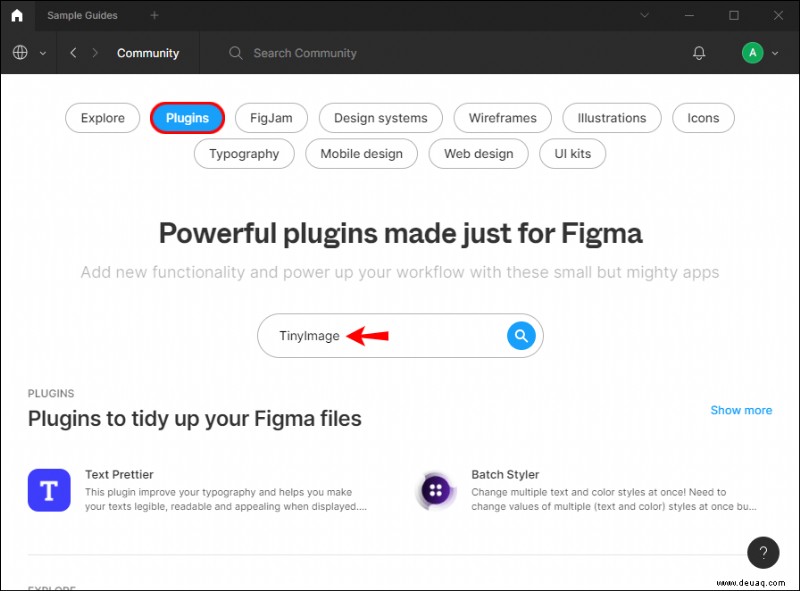
Task: Open a new tab with the plus icon
Action: tap(154, 15)
